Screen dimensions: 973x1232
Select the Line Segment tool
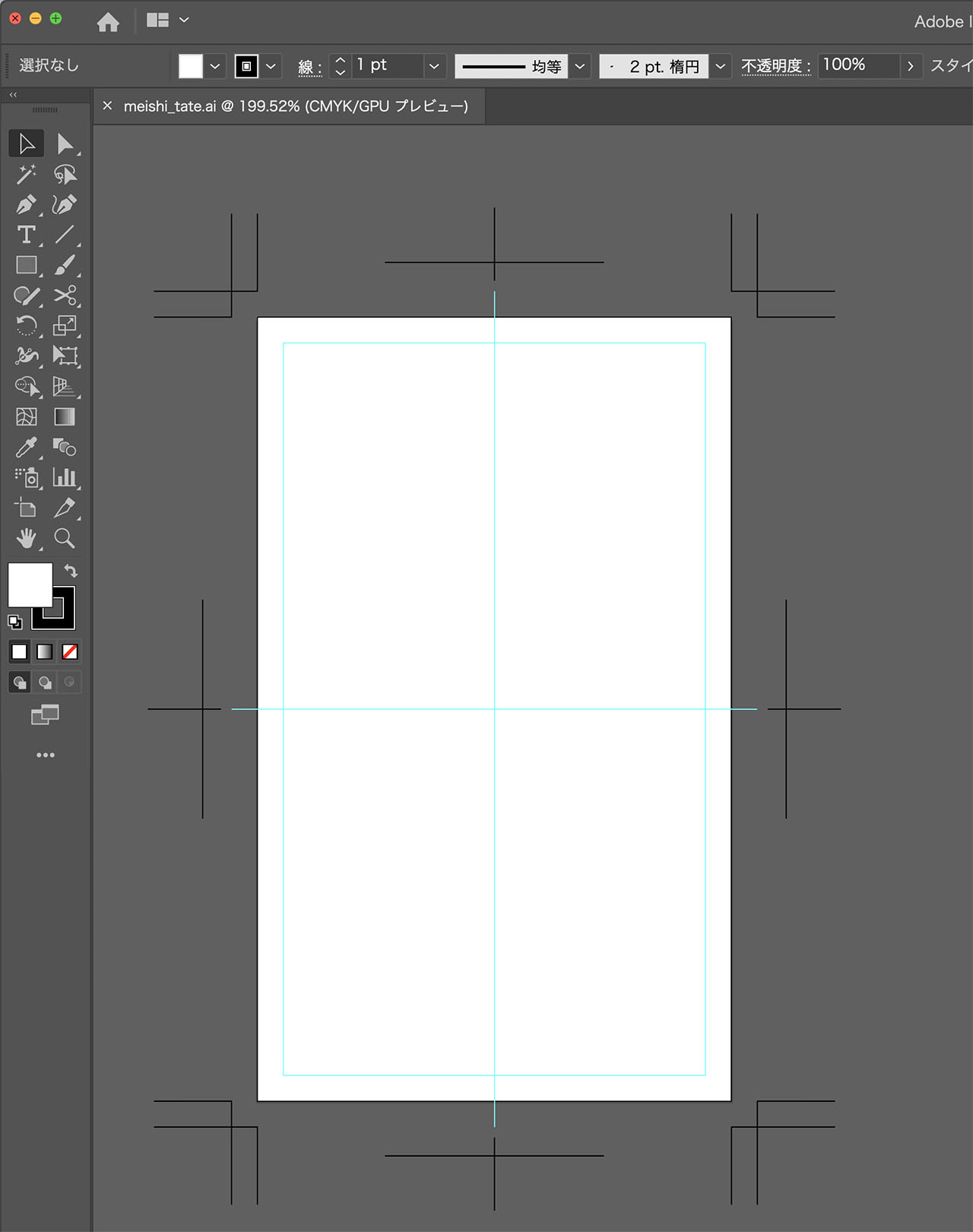pos(65,235)
